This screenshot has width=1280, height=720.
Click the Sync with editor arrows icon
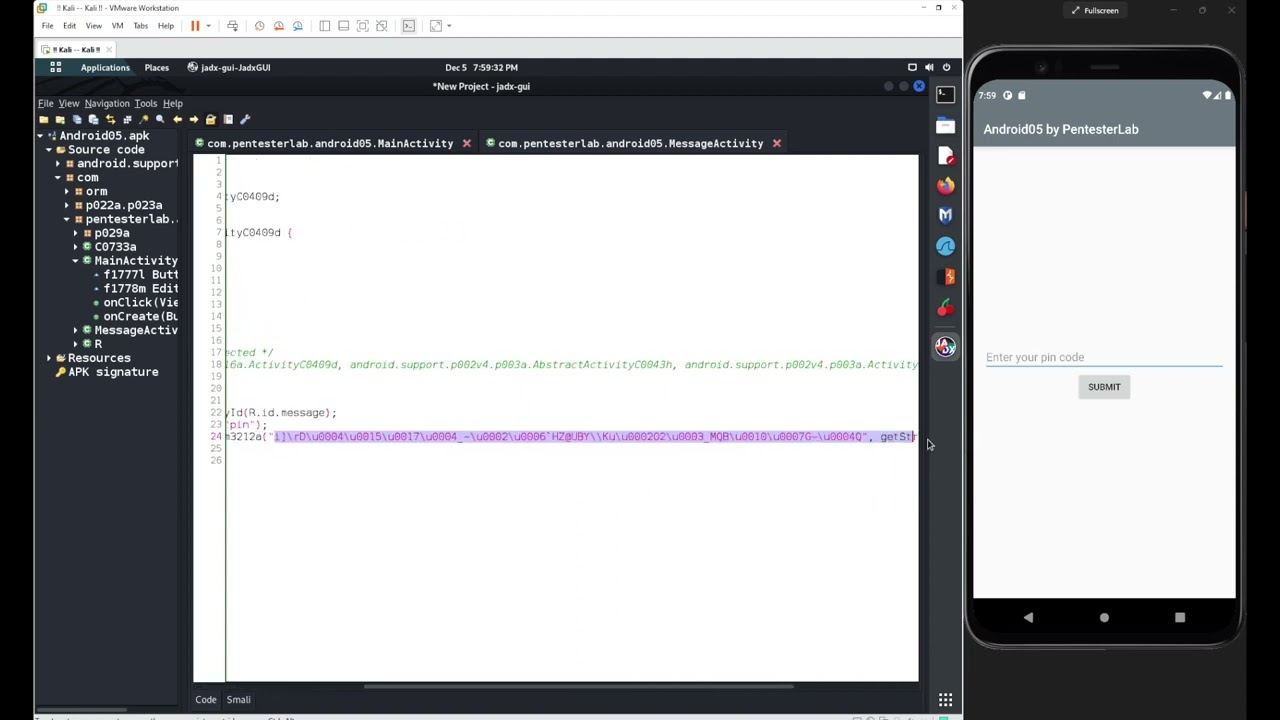110,119
